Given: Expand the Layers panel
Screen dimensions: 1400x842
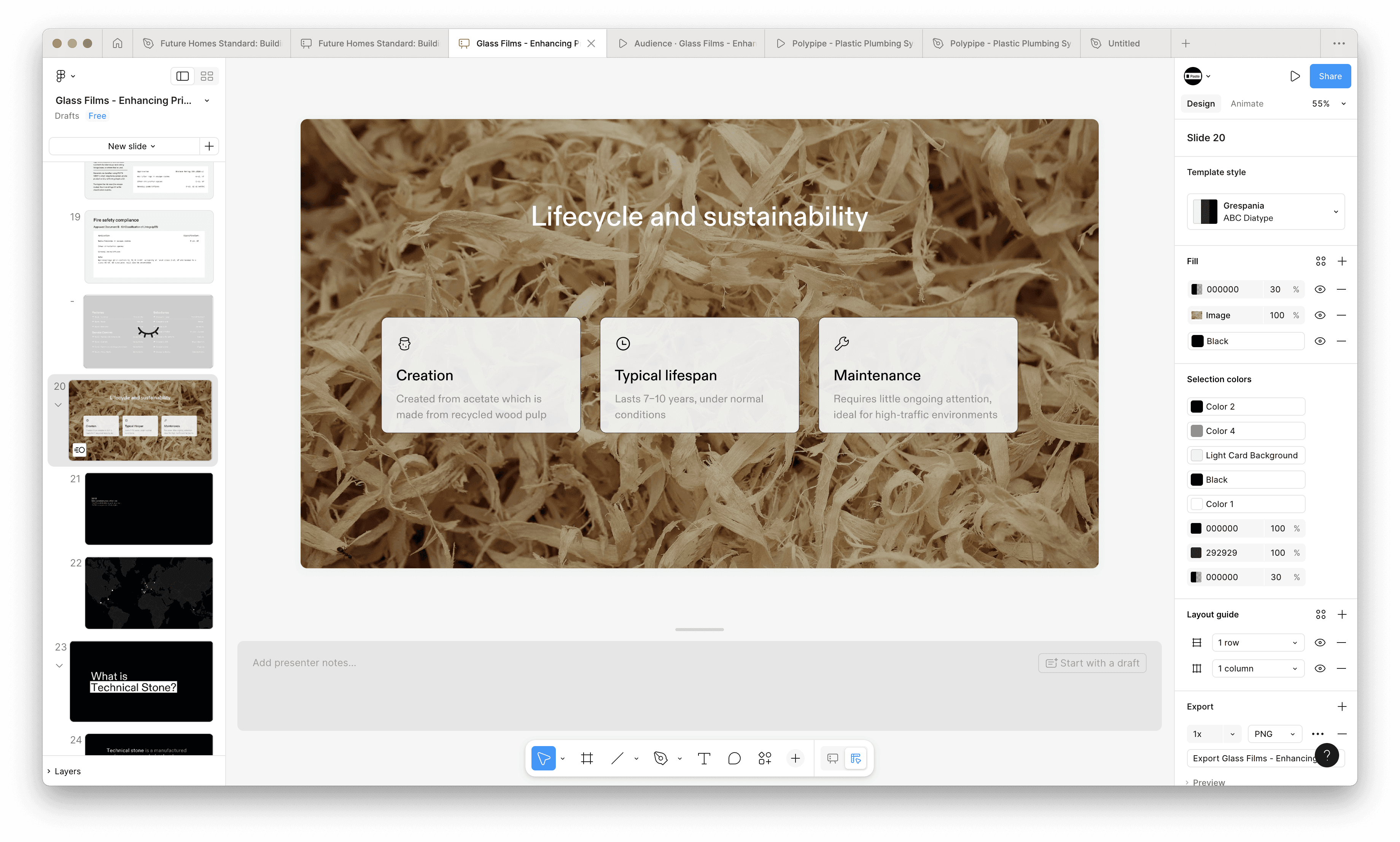Looking at the screenshot, I should tap(64, 771).
